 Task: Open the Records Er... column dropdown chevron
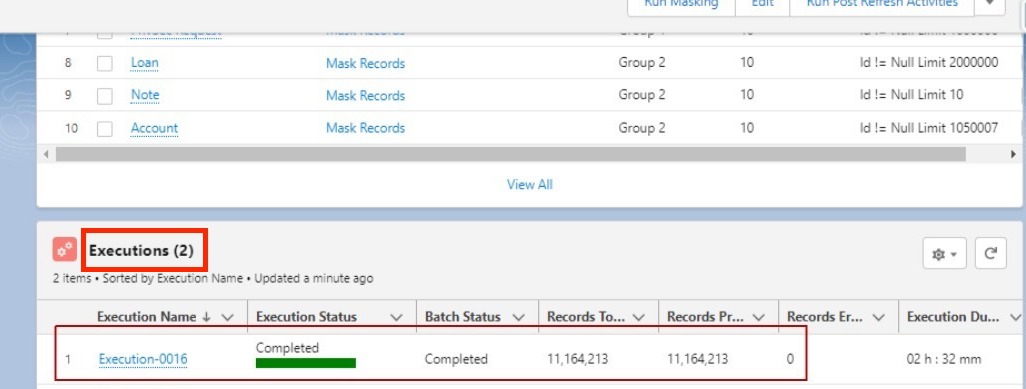(879, 317)
